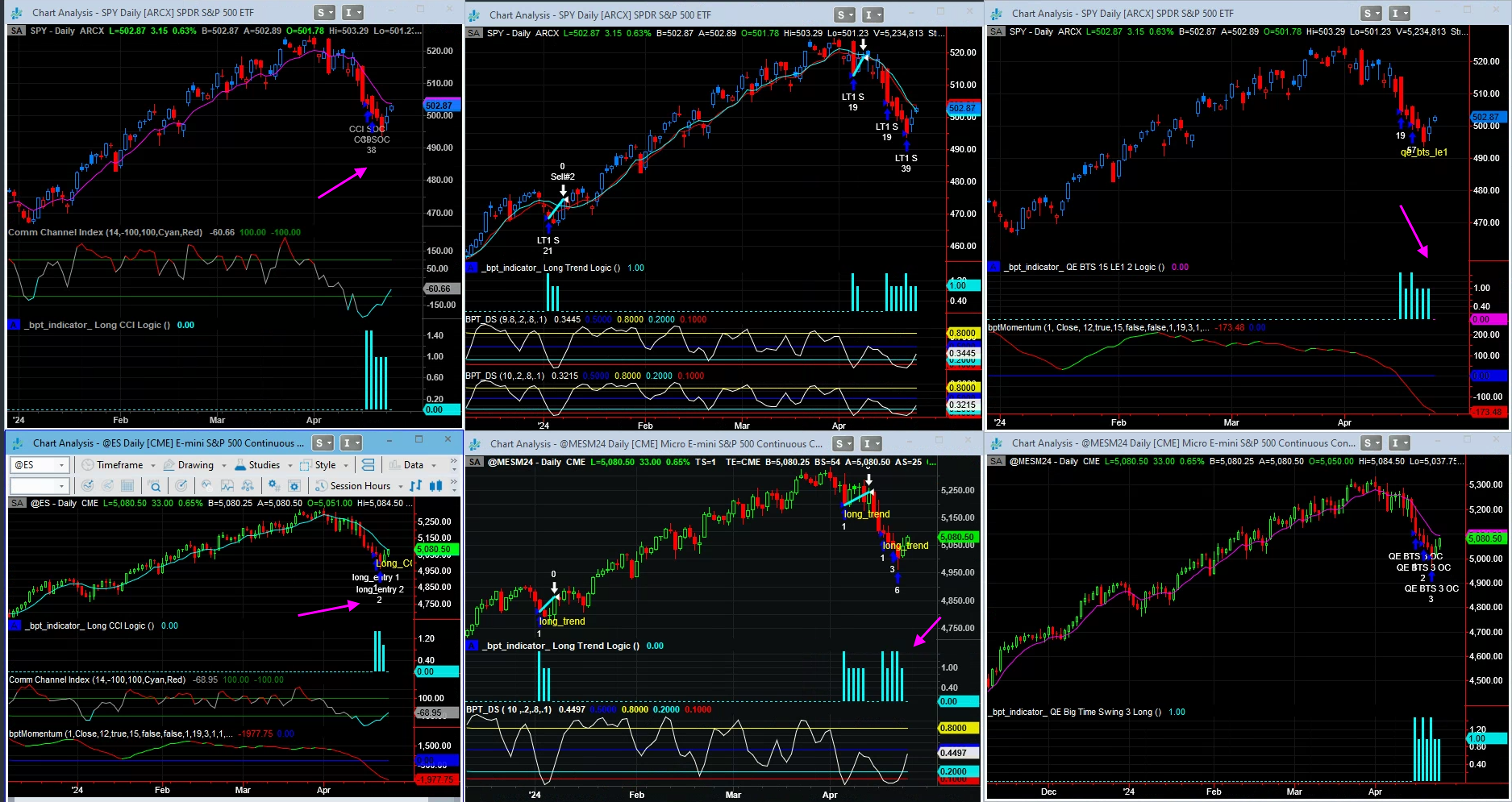Open the S dropdown in SPY Long Trend Logic window
The width and height of the screenshot is (1512, 802).
[x=844, y=15]
